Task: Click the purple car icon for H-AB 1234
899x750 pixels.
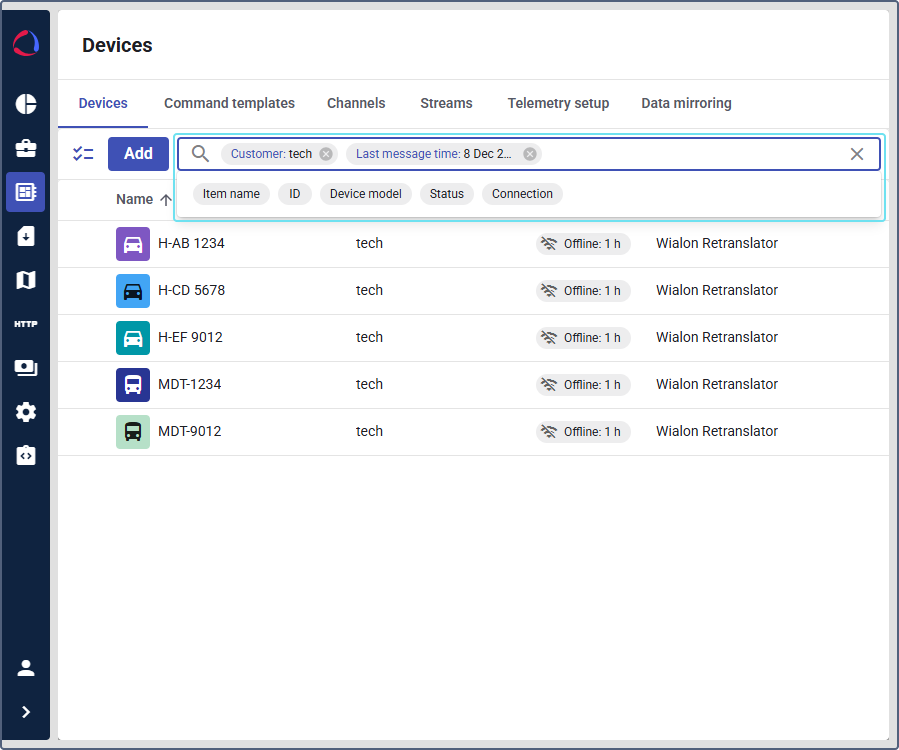Action: tap(133, 244)
